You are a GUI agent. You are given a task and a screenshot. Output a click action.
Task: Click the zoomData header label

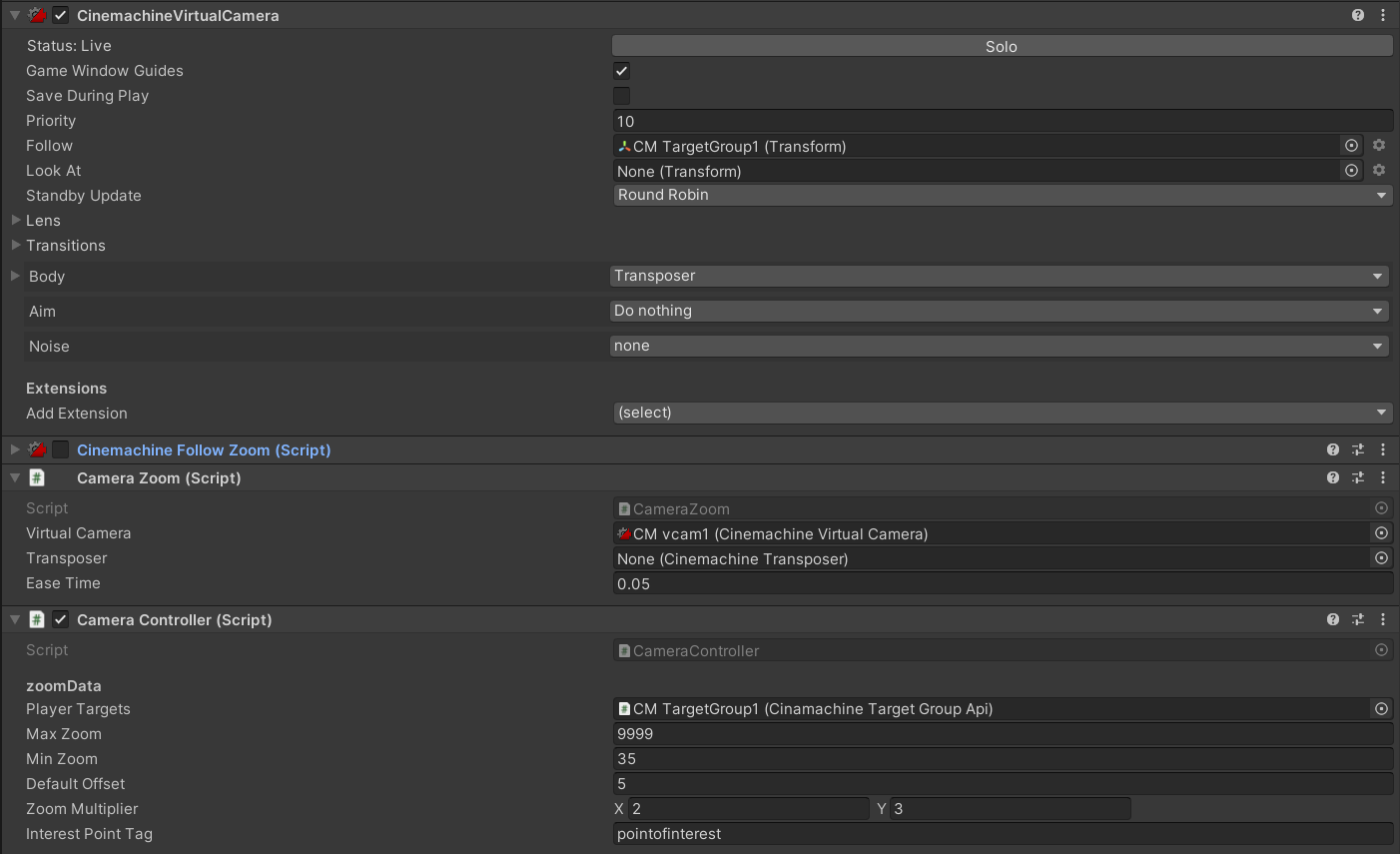click(64, 686)
